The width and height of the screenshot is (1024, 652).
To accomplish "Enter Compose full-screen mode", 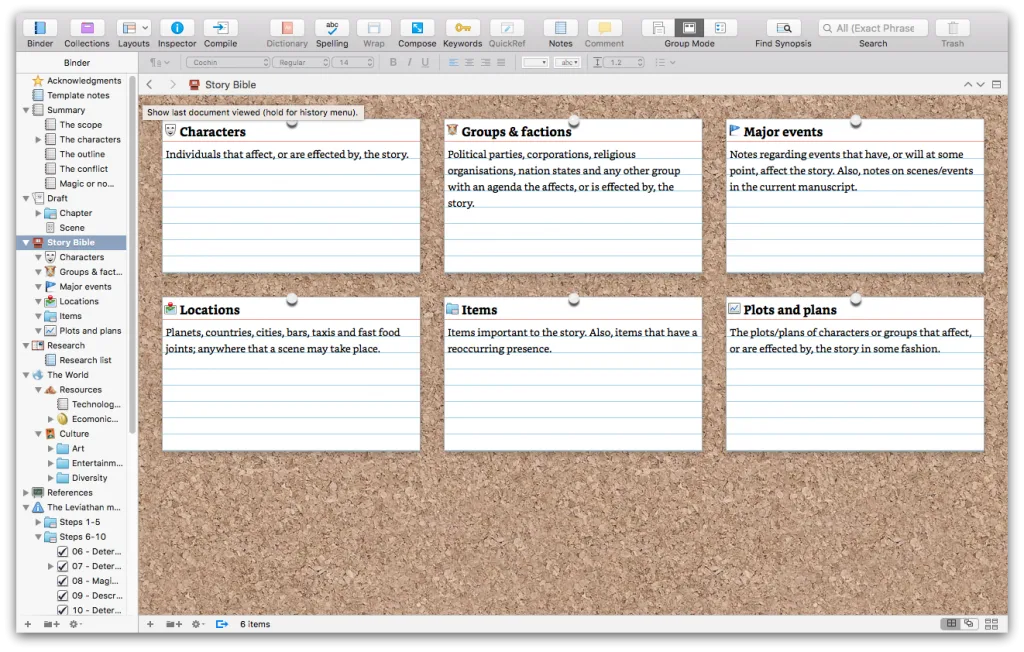I will pos(417,28).
